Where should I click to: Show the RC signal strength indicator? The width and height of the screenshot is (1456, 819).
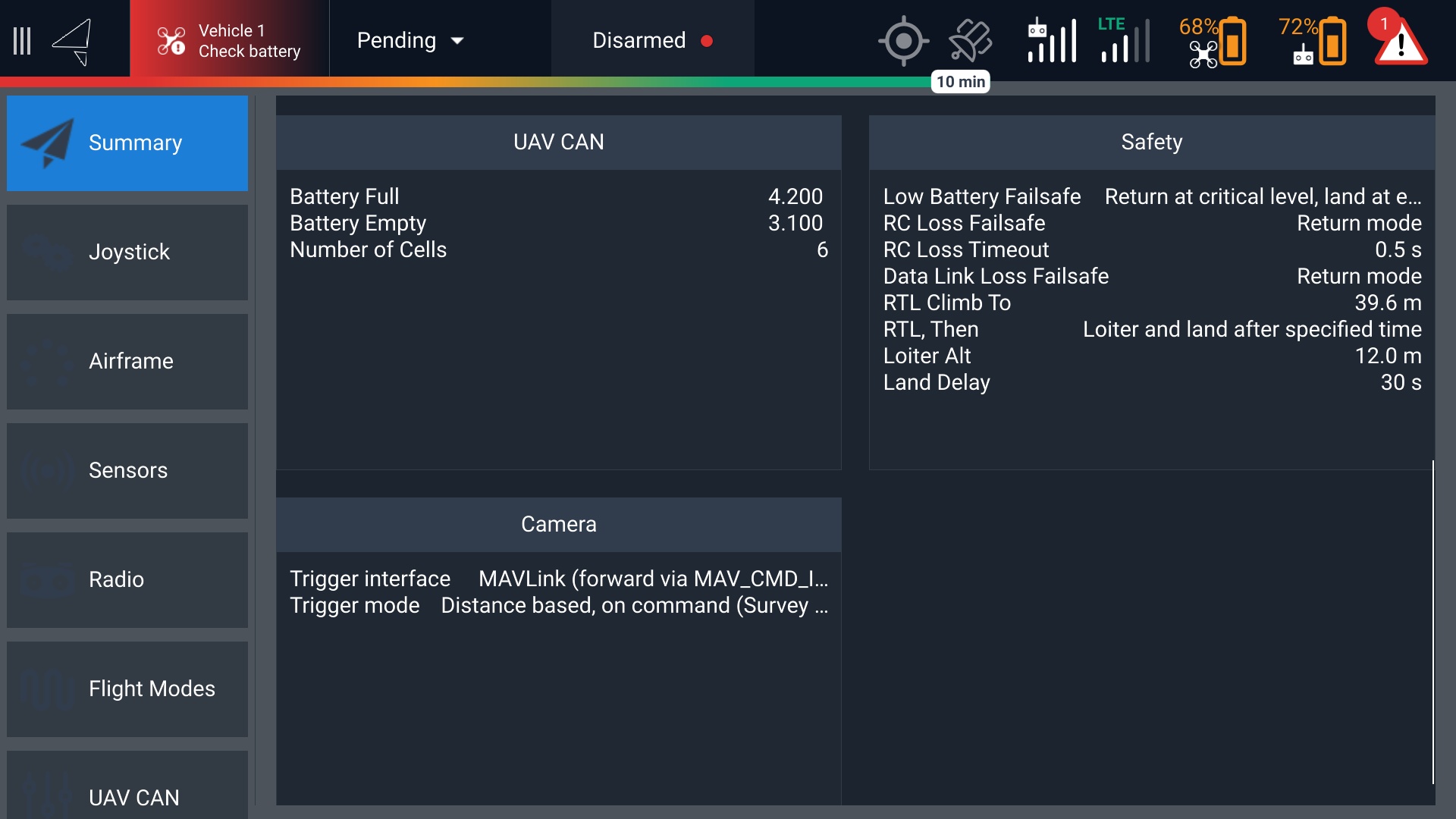[x=1052, y=41]
